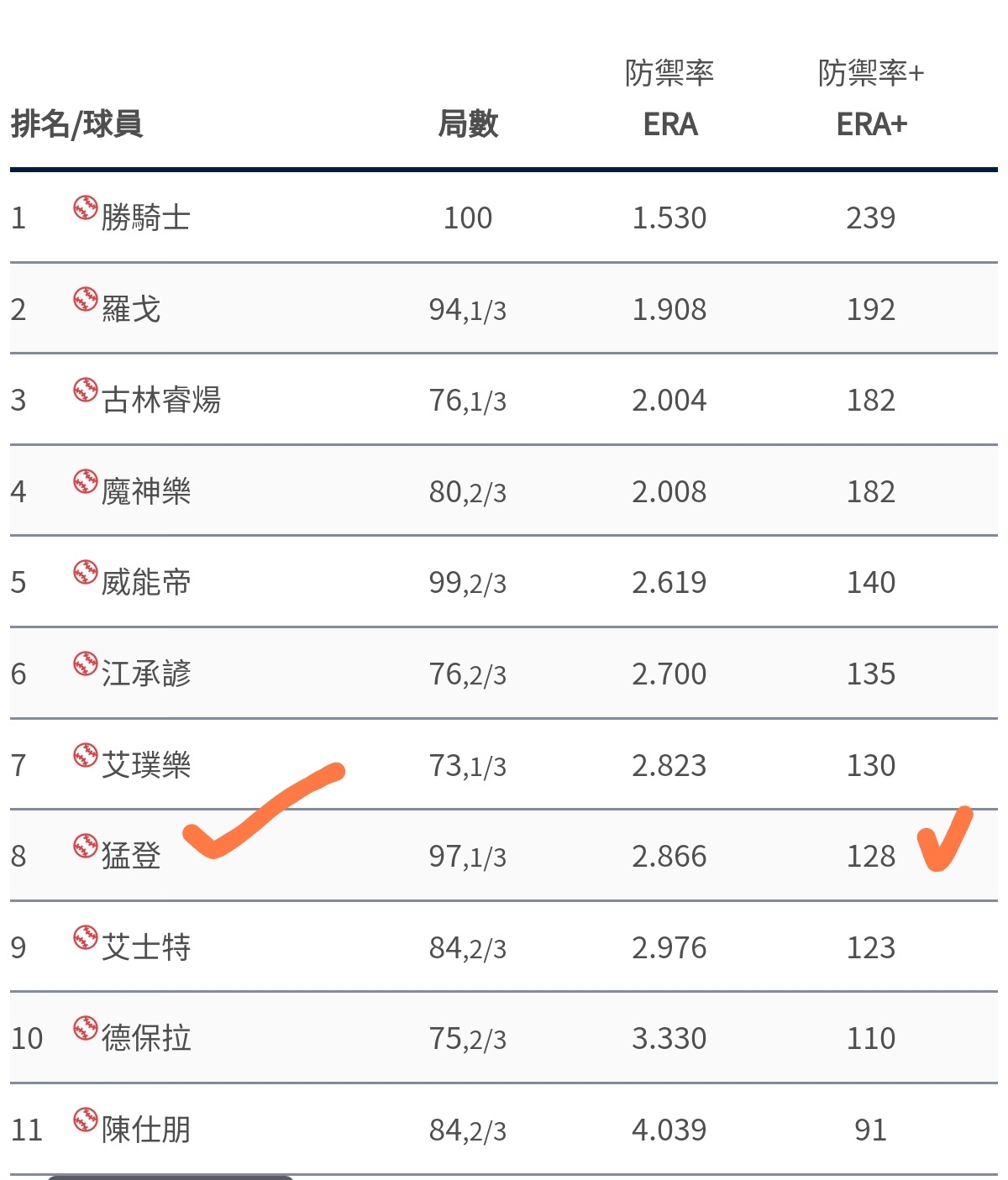Click the 排名/球員 column header
This screenshot has height=1180, width=1008.
(x=76, y=124)
